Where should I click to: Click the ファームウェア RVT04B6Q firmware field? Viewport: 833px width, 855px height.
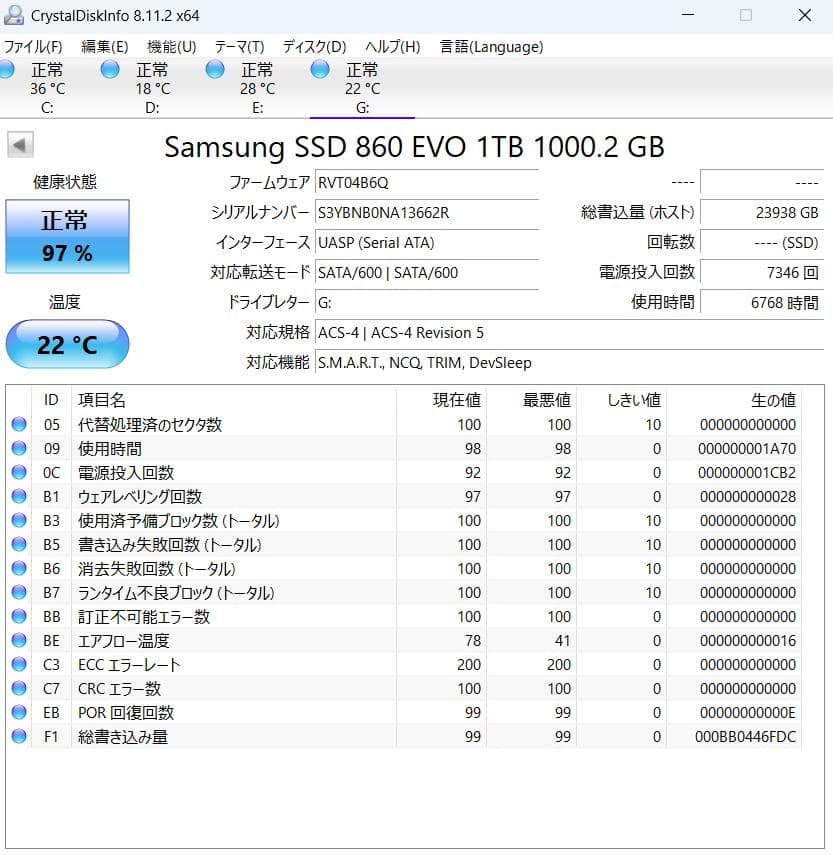coord(420,184)
